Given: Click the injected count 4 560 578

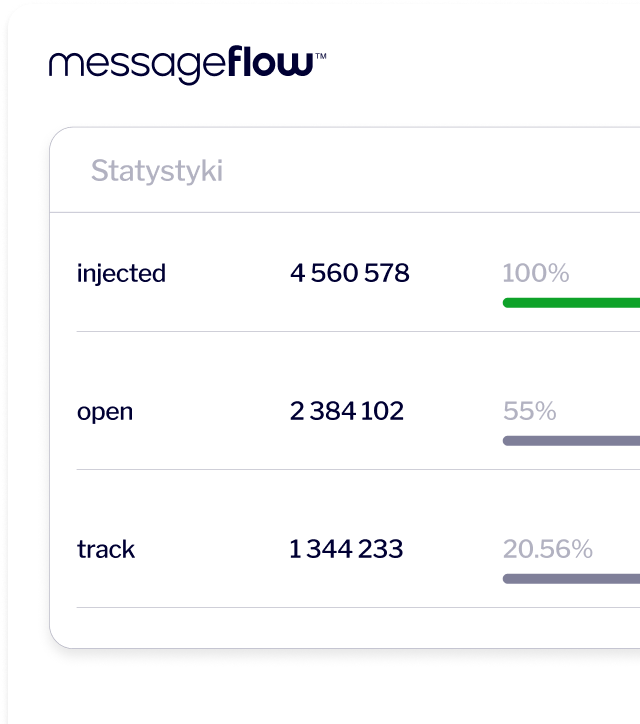Looking at the screenshot, I should pyautogui.click(x=350, y=273).
